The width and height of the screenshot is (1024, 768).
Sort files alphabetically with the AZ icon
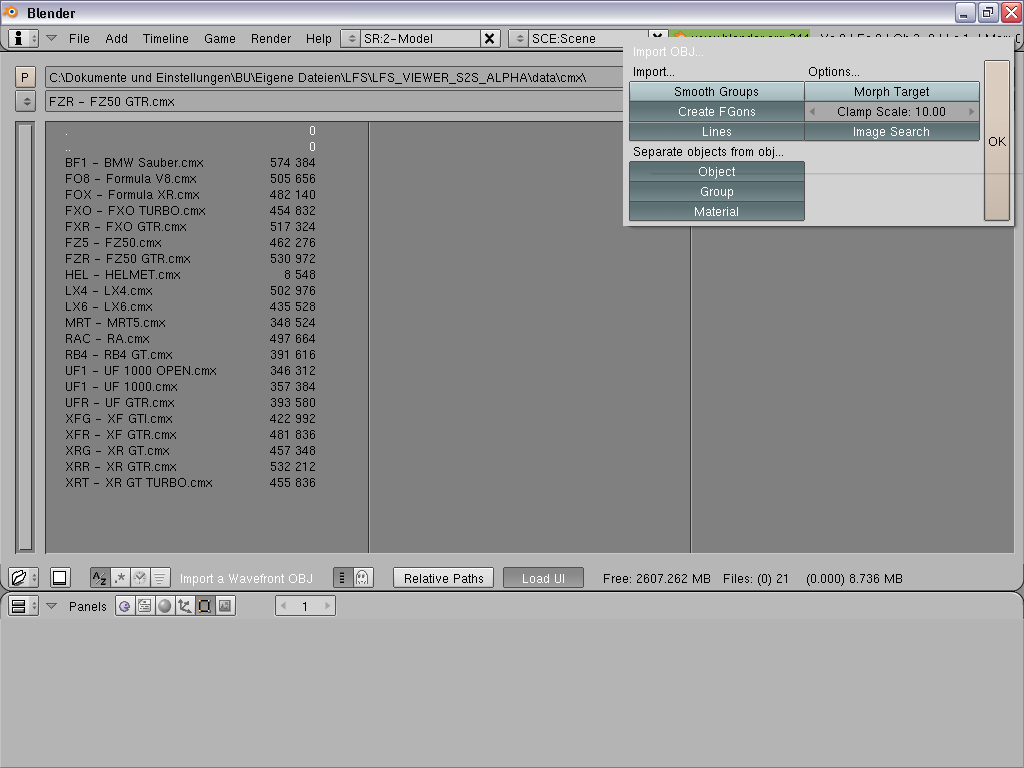[x=100, y=578]
